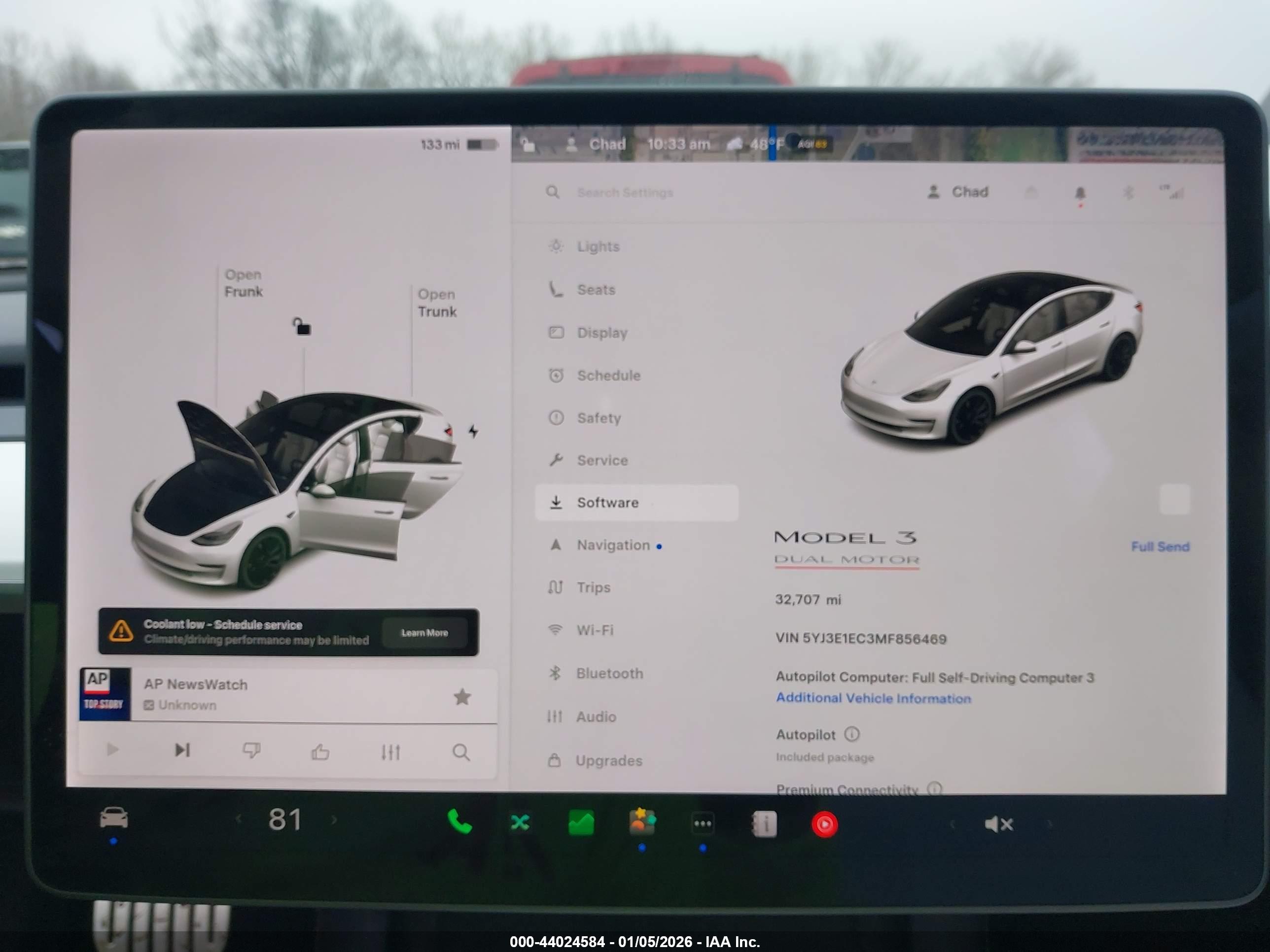Tap the Autopilot info circle icon
Image resolution: width=1270 pixels, height=952 pixels.
tap(852, 734)
